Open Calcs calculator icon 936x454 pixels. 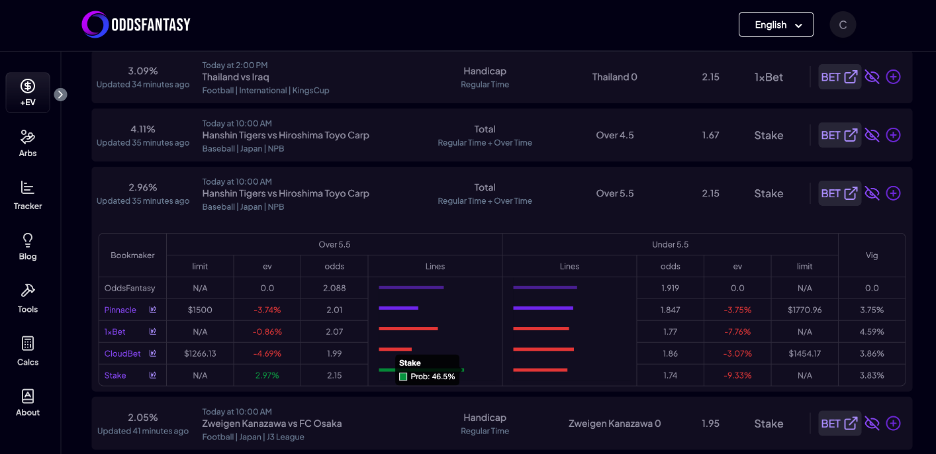27,349
